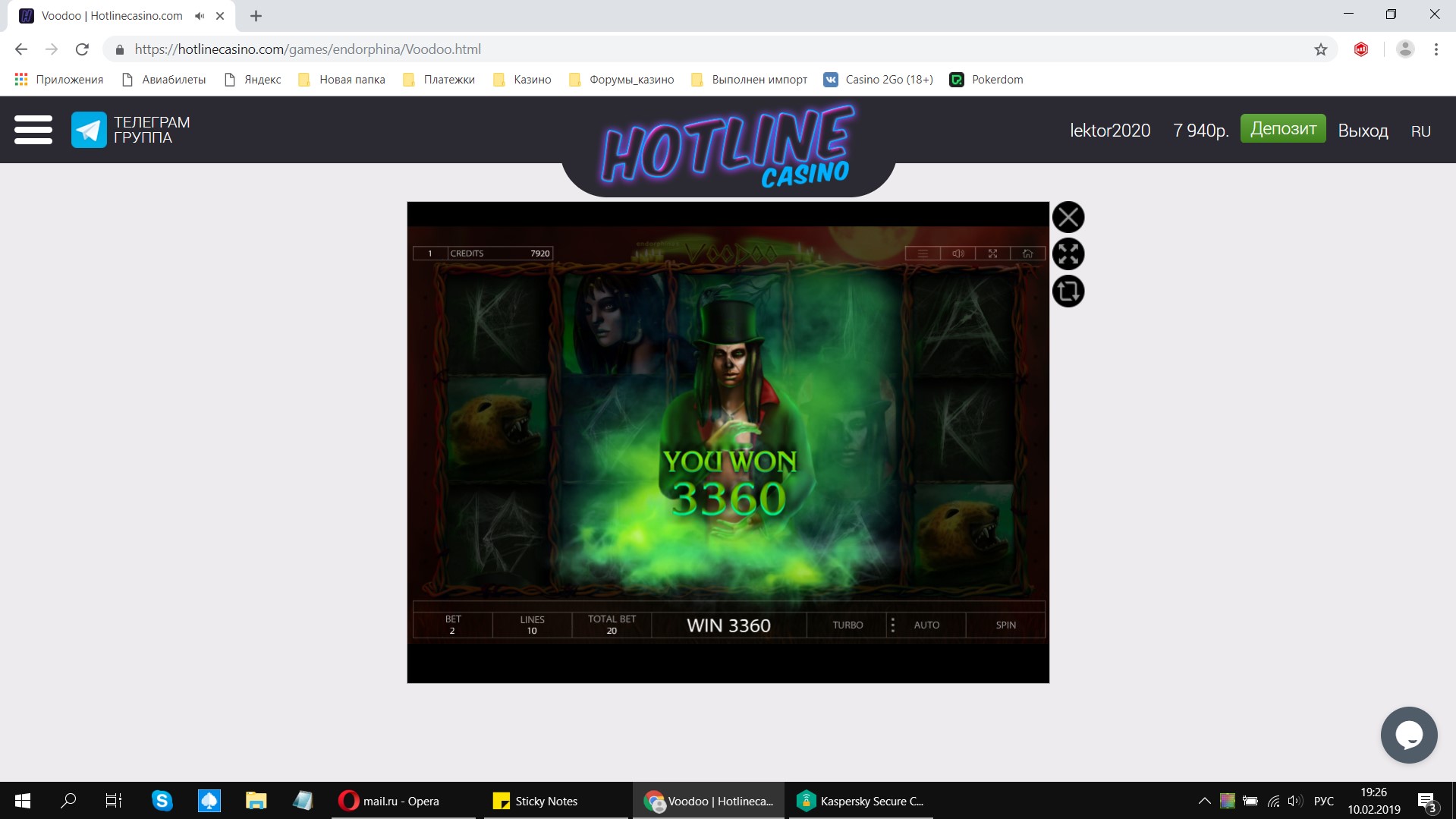
Task: Close the Voodoo game frame
Action: tap(1068, 217)
